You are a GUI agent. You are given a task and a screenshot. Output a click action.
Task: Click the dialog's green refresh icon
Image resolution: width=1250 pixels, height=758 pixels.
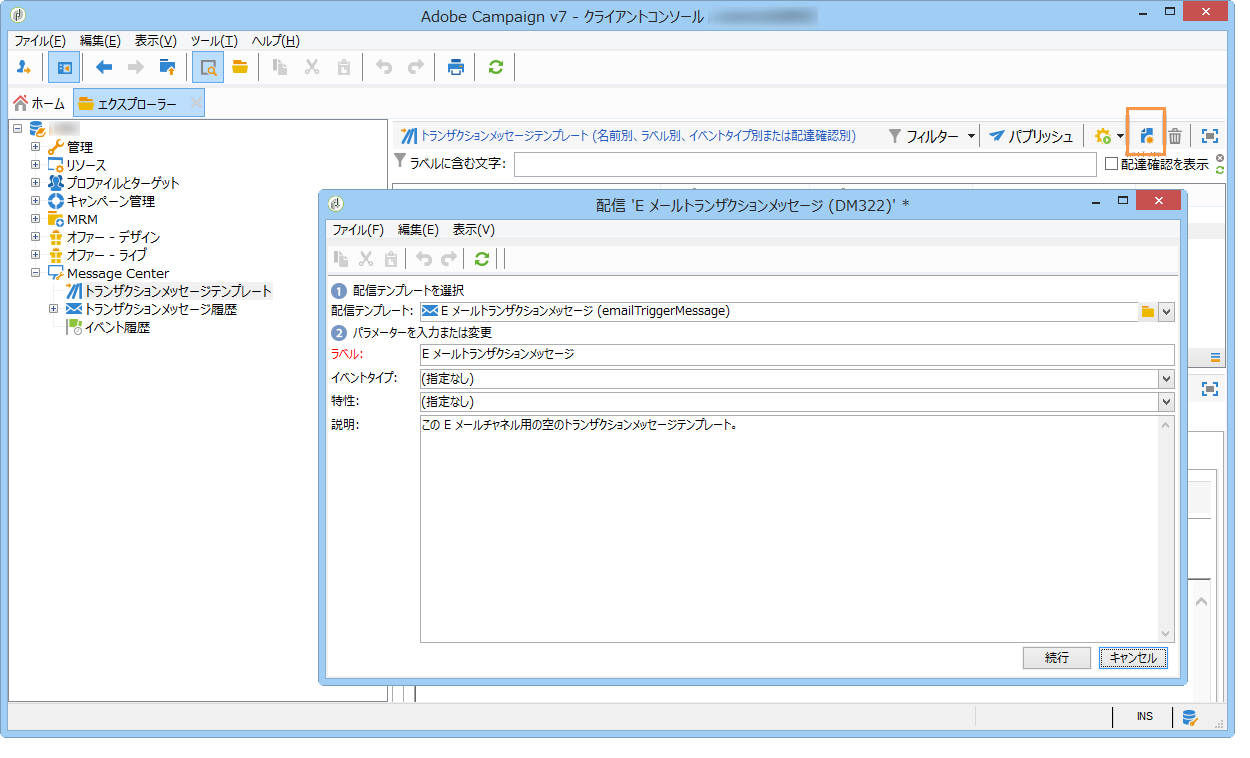482,259
